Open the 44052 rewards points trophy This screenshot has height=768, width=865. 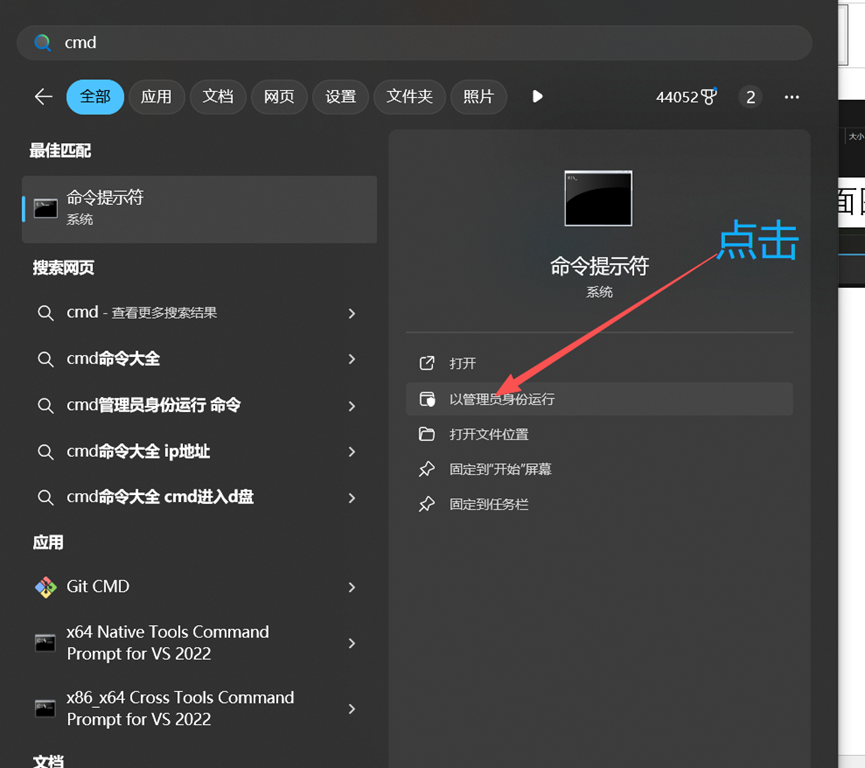click(x=686, y=97)
